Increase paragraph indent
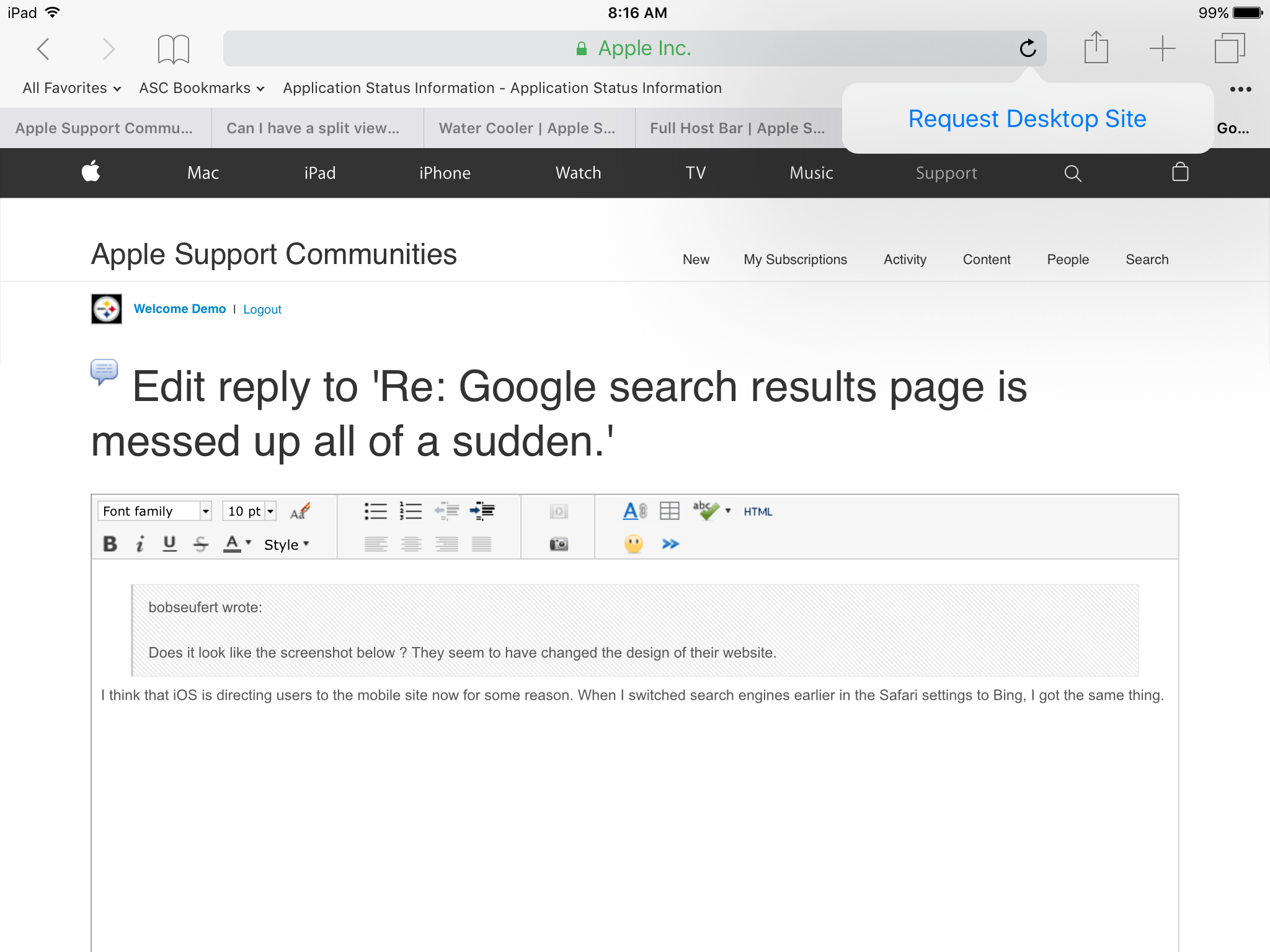Screen dimensions: 1270x952 click(482, 511)
